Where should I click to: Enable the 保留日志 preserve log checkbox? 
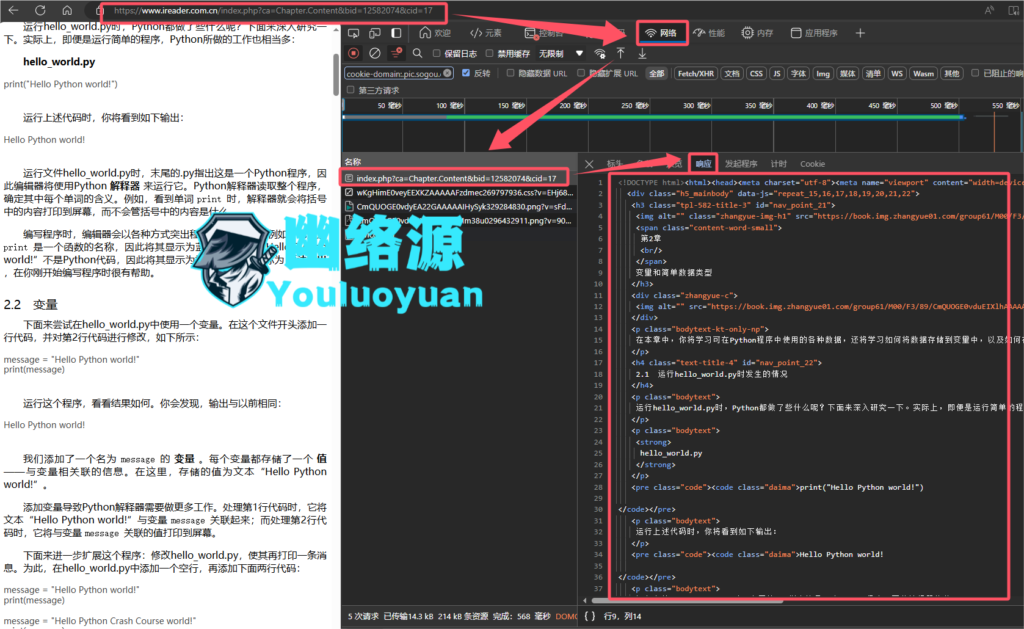pyautogui.click(x=437, y=54)
